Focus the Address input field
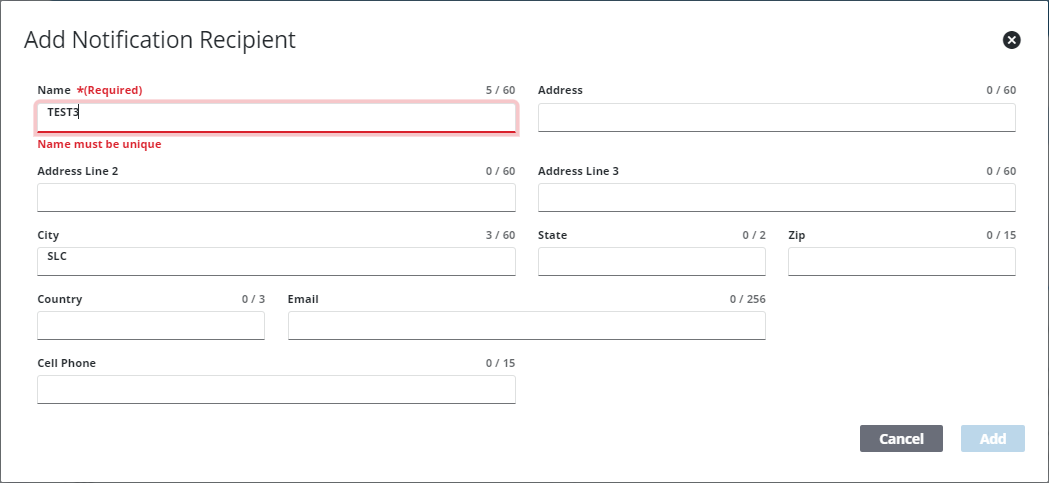 pos(777,118)
